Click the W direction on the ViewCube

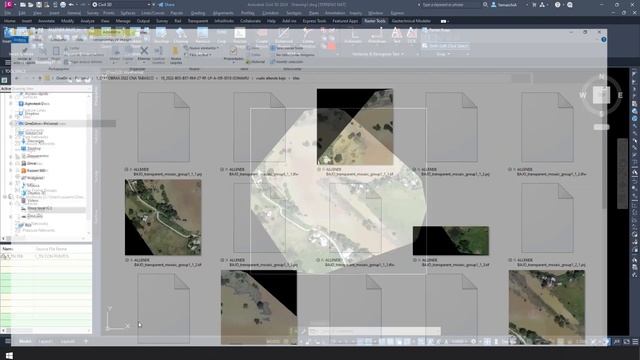[x=582, y=95]
